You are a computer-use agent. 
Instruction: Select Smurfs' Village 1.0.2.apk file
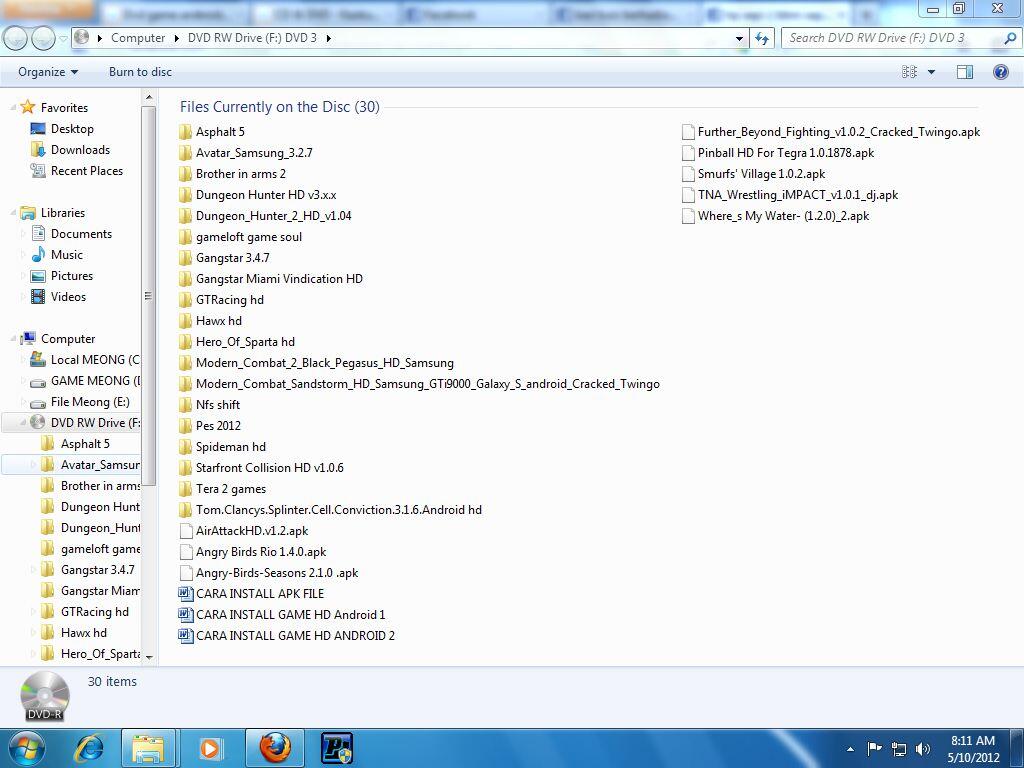(754, 174)
